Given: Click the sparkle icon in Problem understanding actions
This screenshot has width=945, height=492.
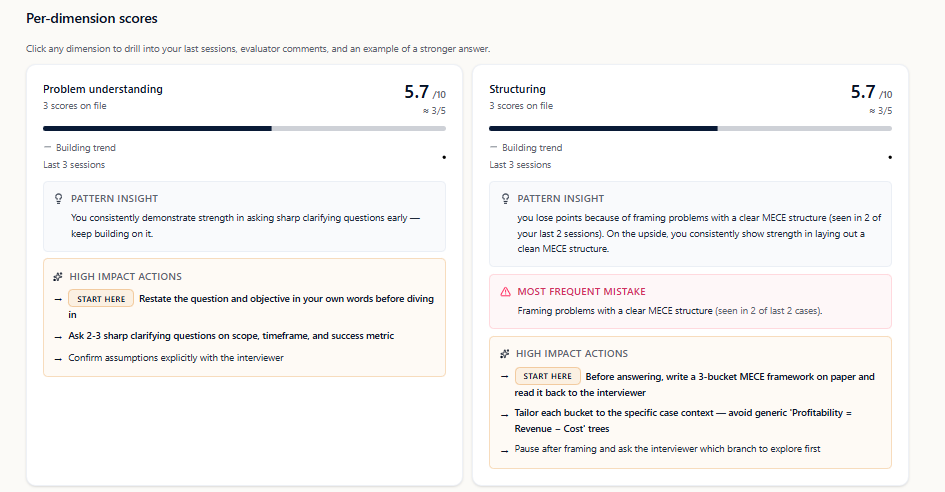Looking at the screenshot, I should pos(59,277).
